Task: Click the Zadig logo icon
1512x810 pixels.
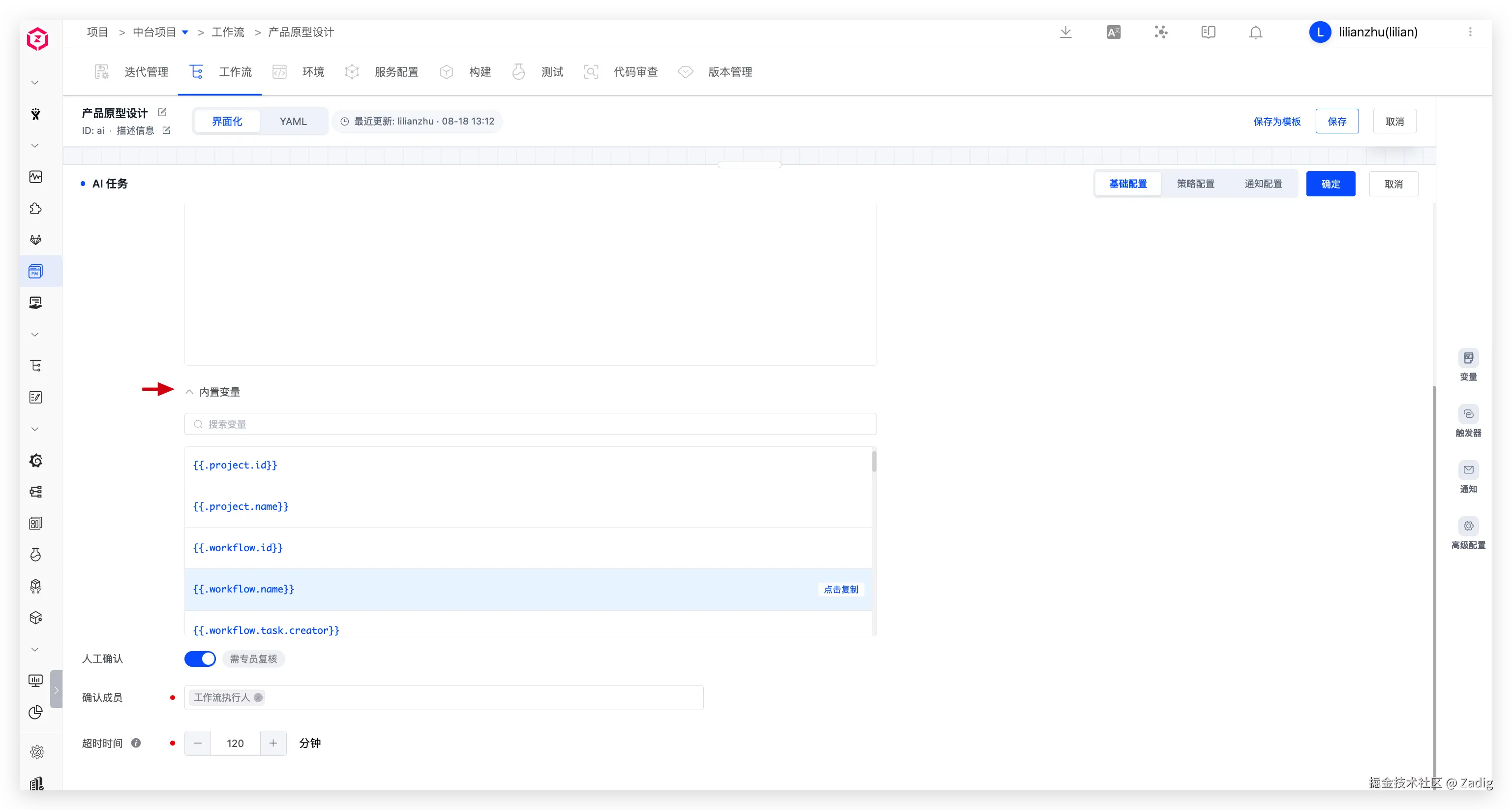Action: click(37, 39)
